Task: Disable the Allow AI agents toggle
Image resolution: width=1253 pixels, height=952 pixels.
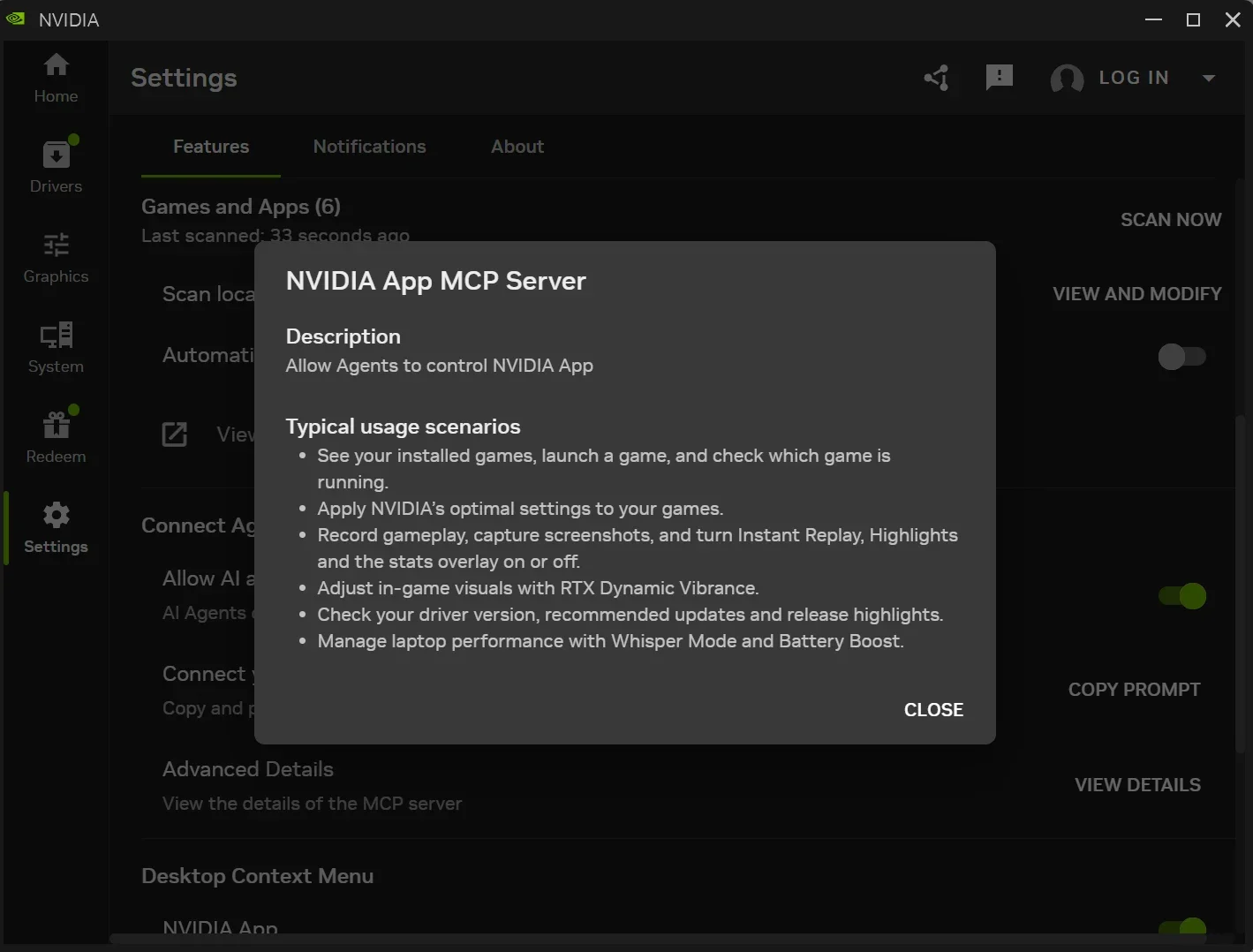Action: point(1182,596)
